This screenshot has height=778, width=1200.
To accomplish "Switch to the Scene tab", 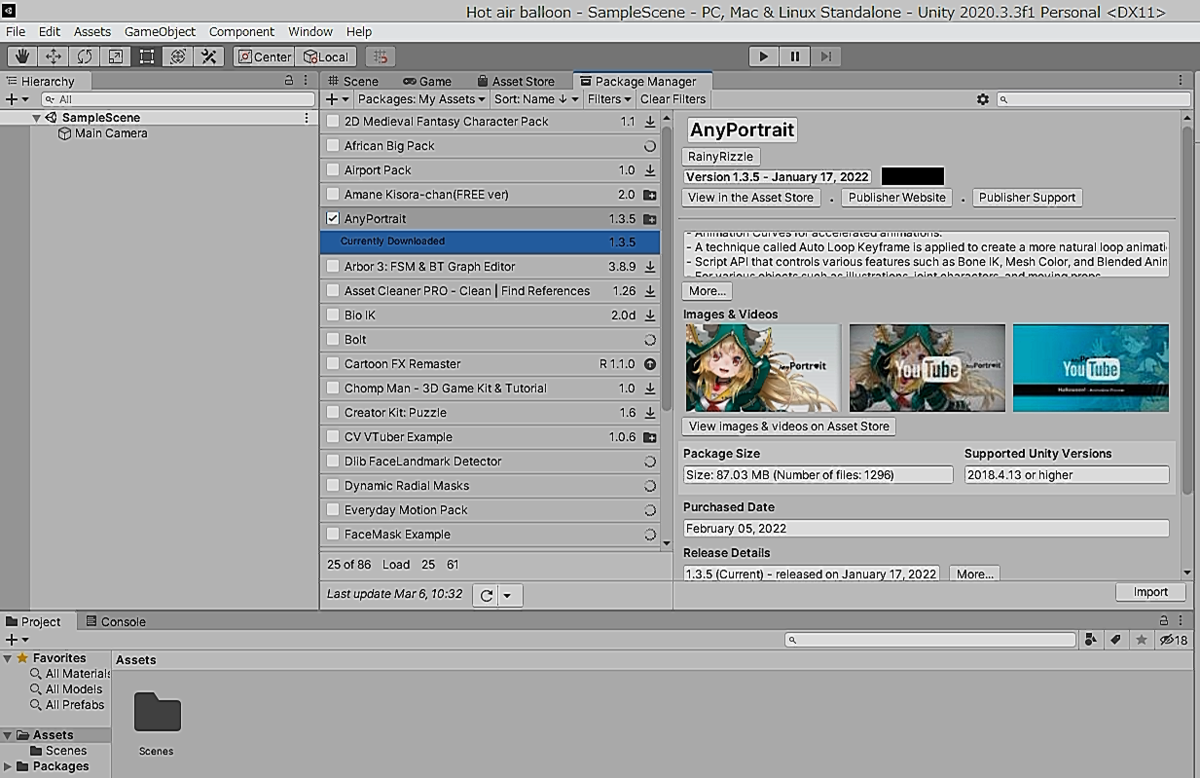I will click(352, 81).
